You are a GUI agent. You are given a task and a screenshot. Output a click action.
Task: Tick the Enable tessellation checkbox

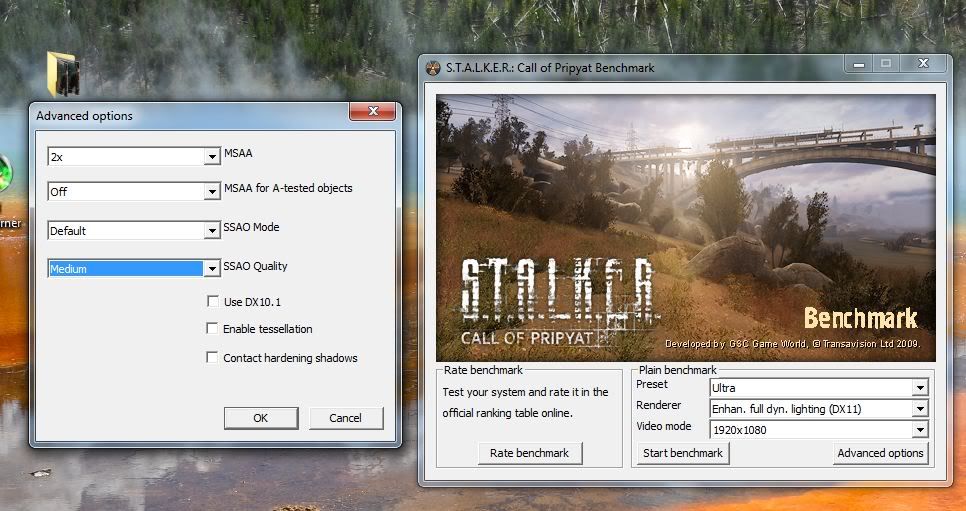[x=212, y=329]
